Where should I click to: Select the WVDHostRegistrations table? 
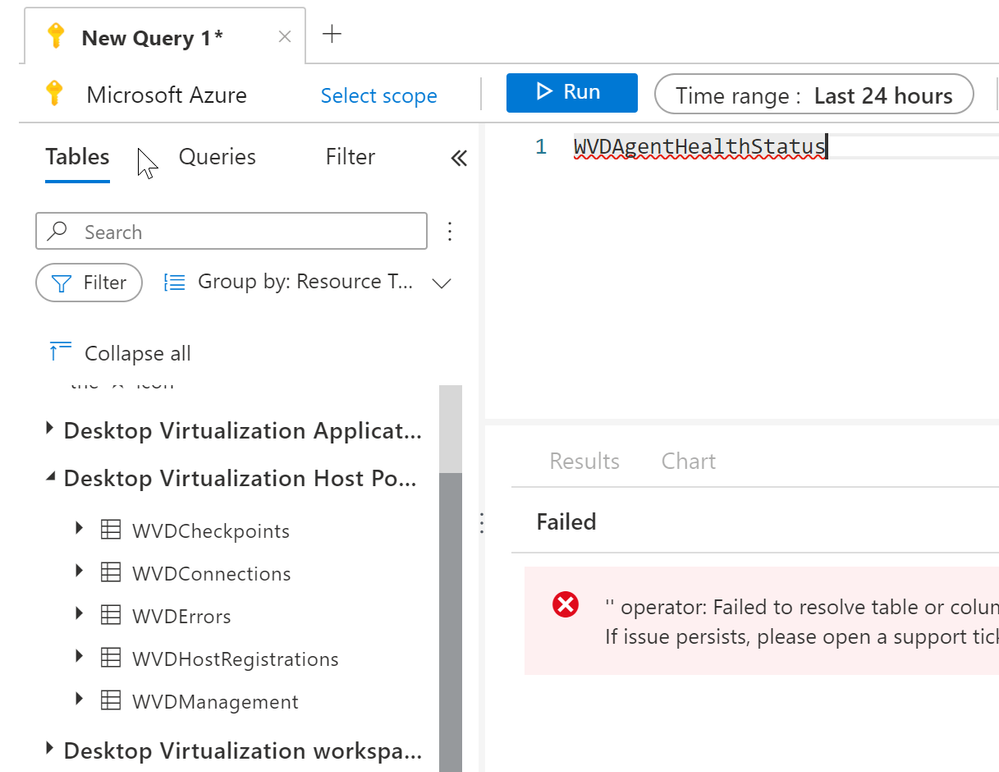[x=235, y=659]
